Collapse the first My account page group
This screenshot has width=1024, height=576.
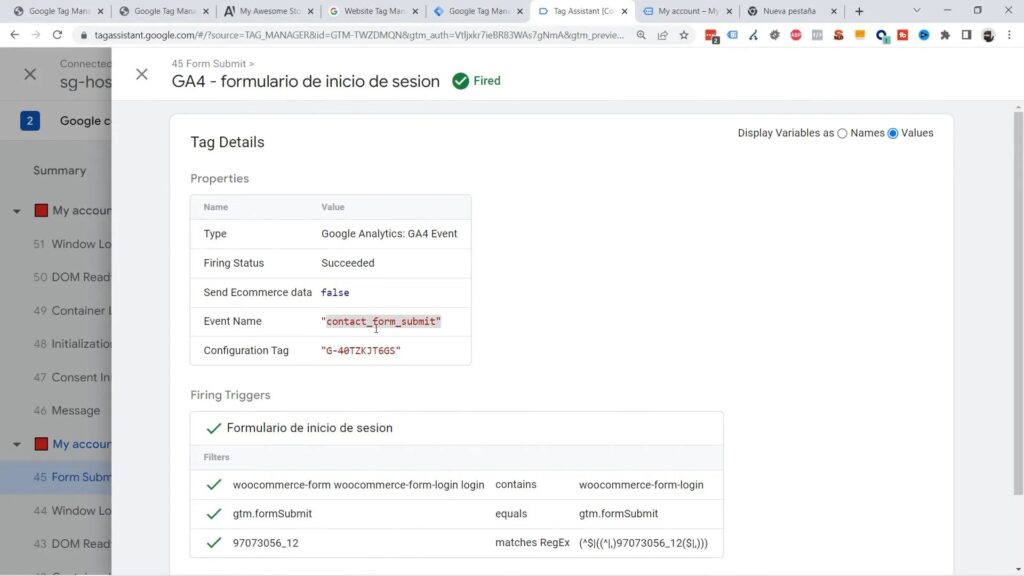[x=16, y=211]
